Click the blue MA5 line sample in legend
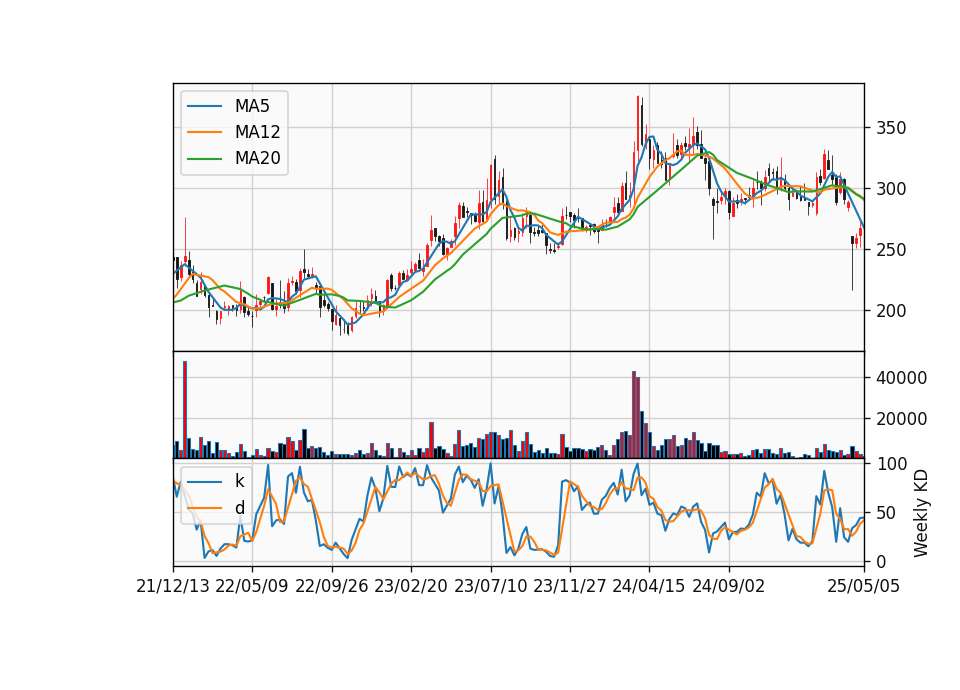The image size is (960, 690). click(x=204, y=107)
